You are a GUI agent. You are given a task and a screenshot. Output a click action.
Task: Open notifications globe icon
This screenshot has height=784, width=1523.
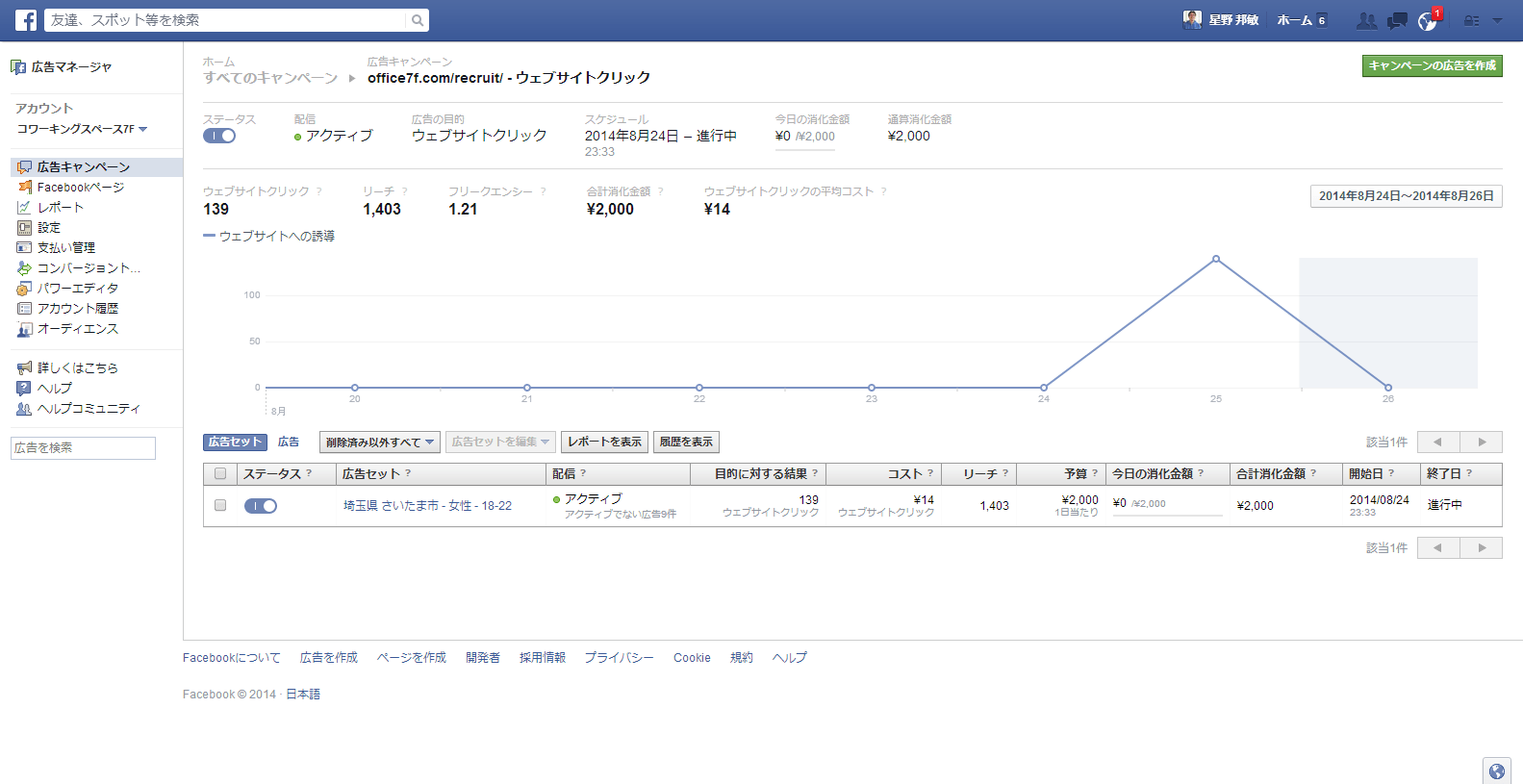(1428, 20)
